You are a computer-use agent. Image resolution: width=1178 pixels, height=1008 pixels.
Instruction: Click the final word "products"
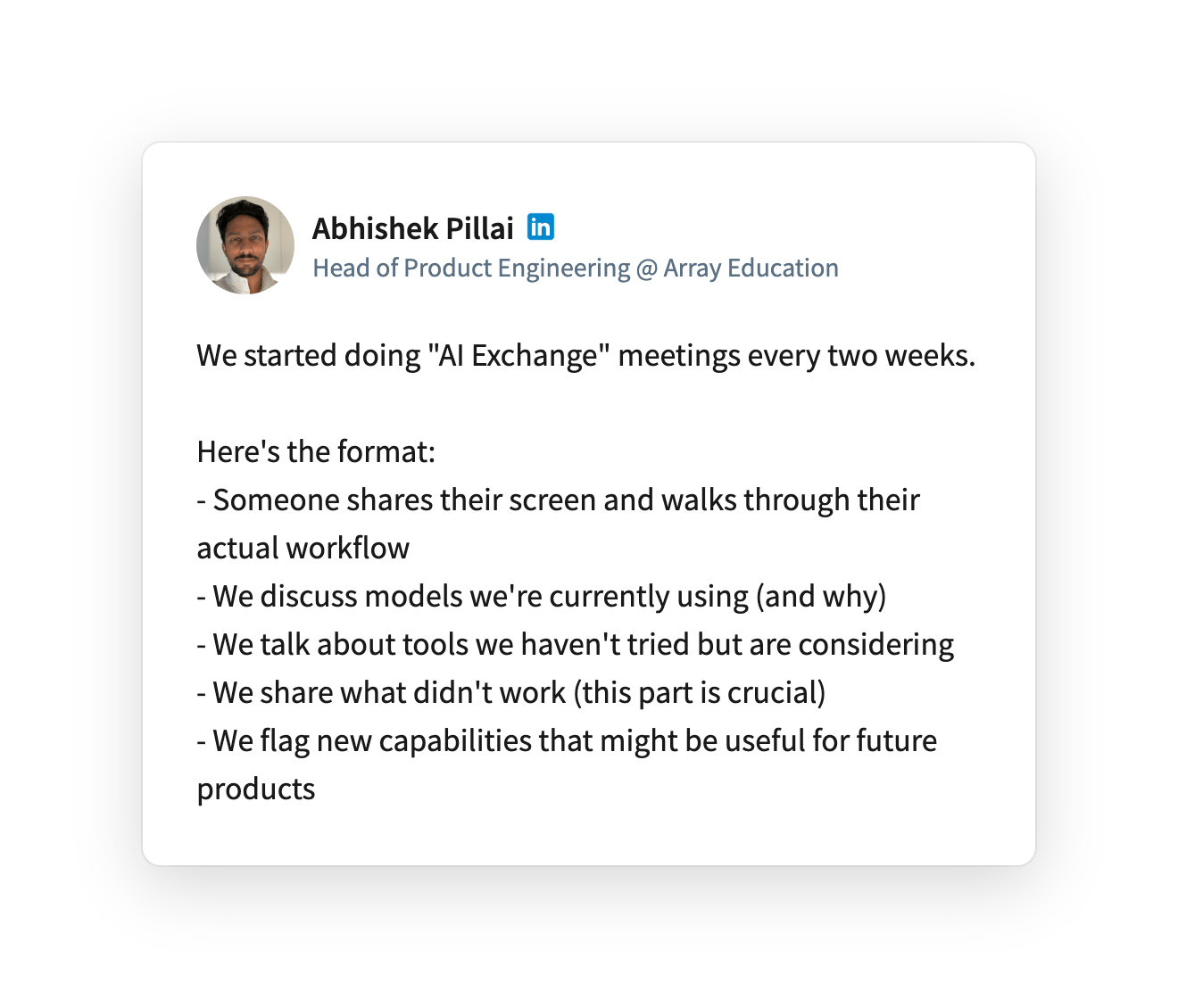tap(256, 789)
